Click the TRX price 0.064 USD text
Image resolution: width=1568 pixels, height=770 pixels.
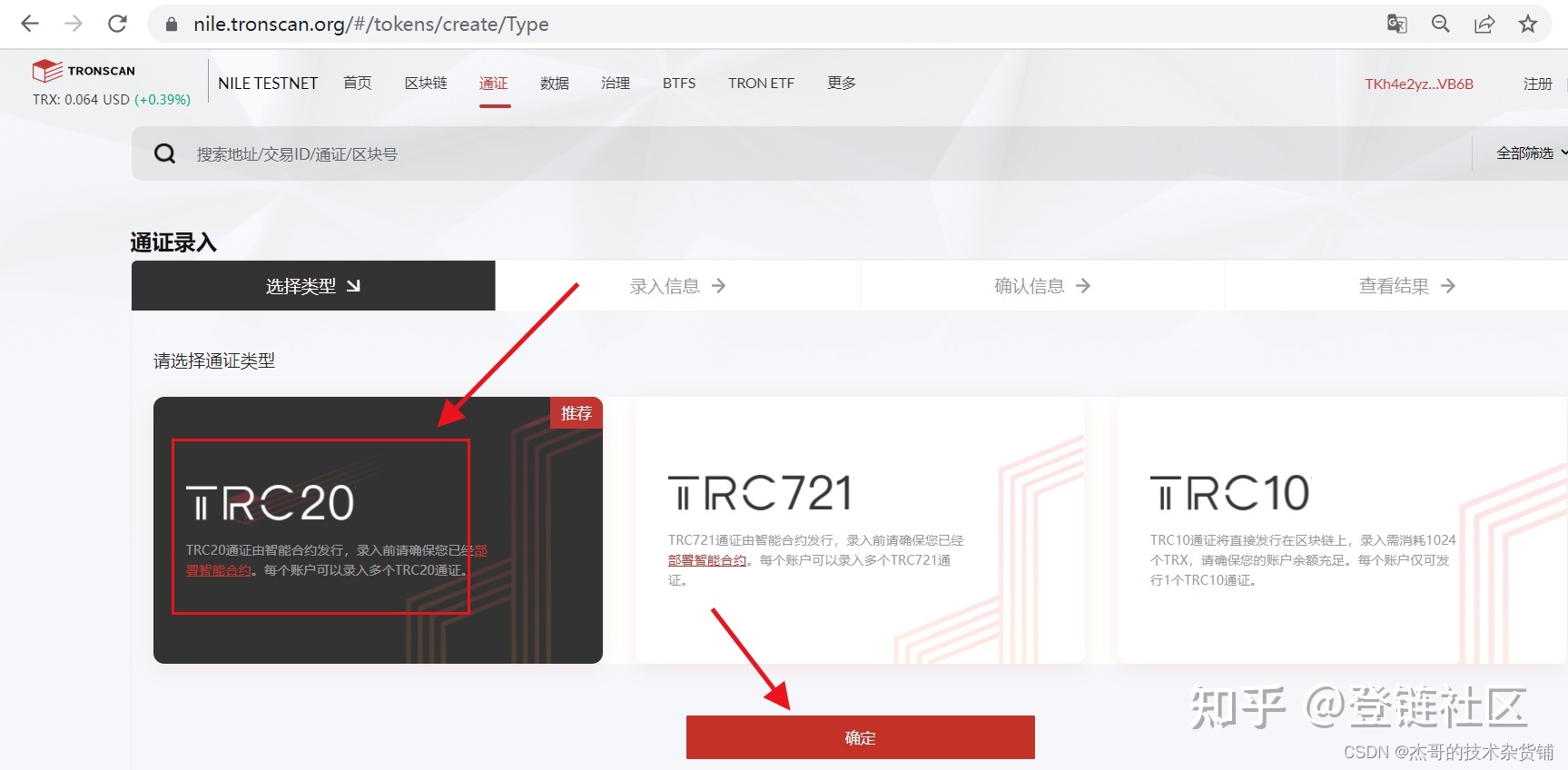(x=81, y=100)
